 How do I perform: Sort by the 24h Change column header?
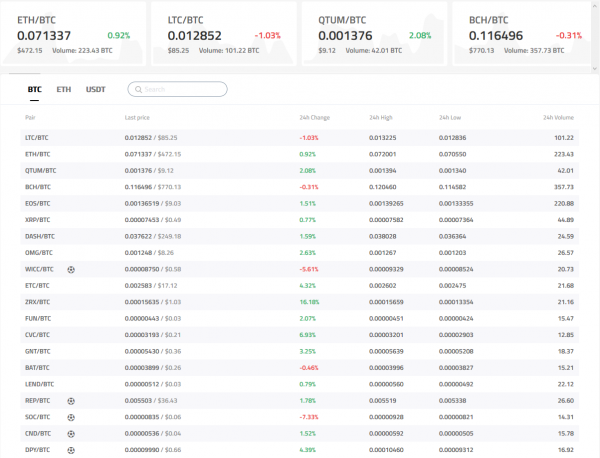[x=315, y=117]
